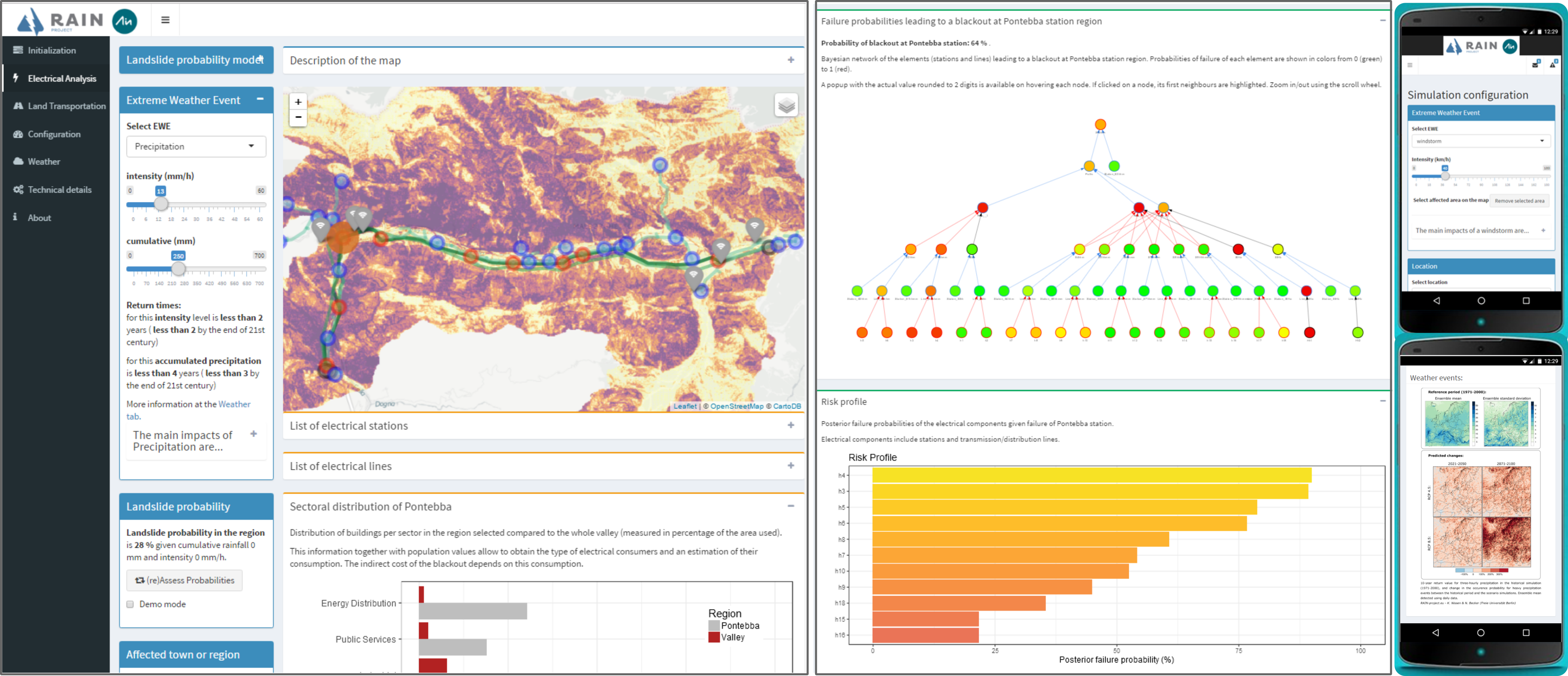Go to the Weather sidebar tab
1568x676 pixels.
pyautogui.click(x=44, y=162)
